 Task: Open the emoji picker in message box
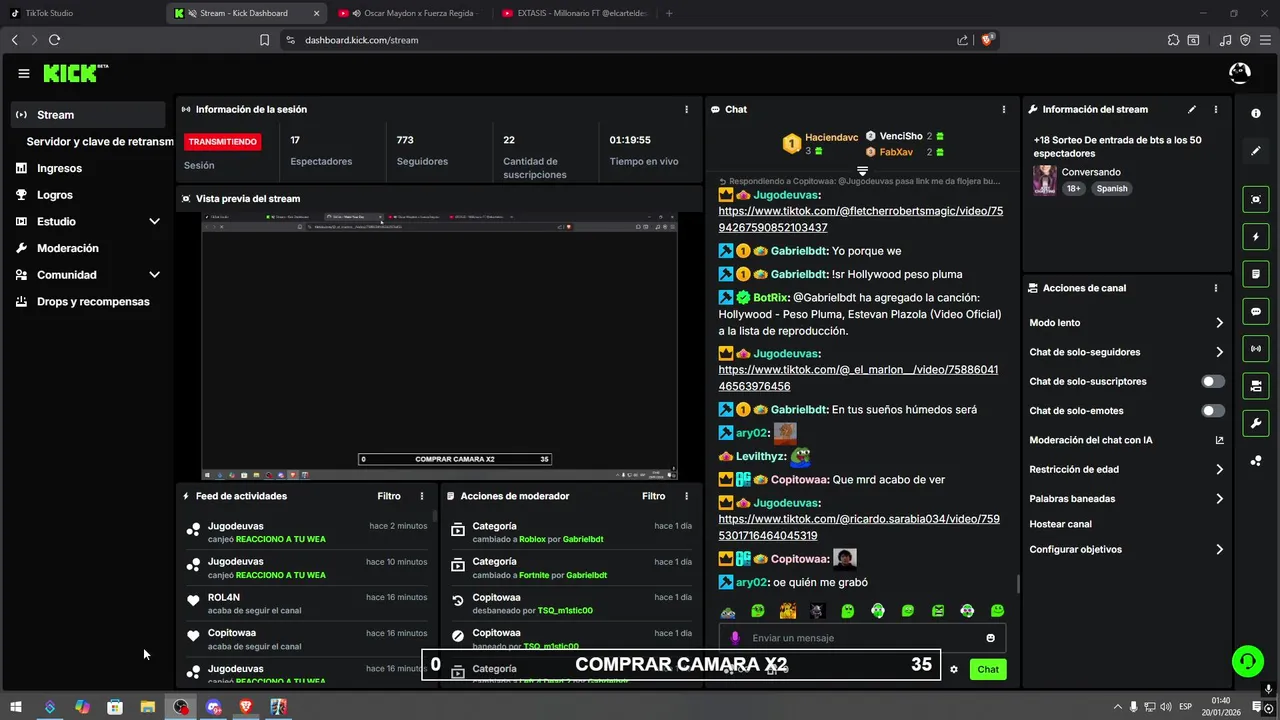click(x=991, y=638)
